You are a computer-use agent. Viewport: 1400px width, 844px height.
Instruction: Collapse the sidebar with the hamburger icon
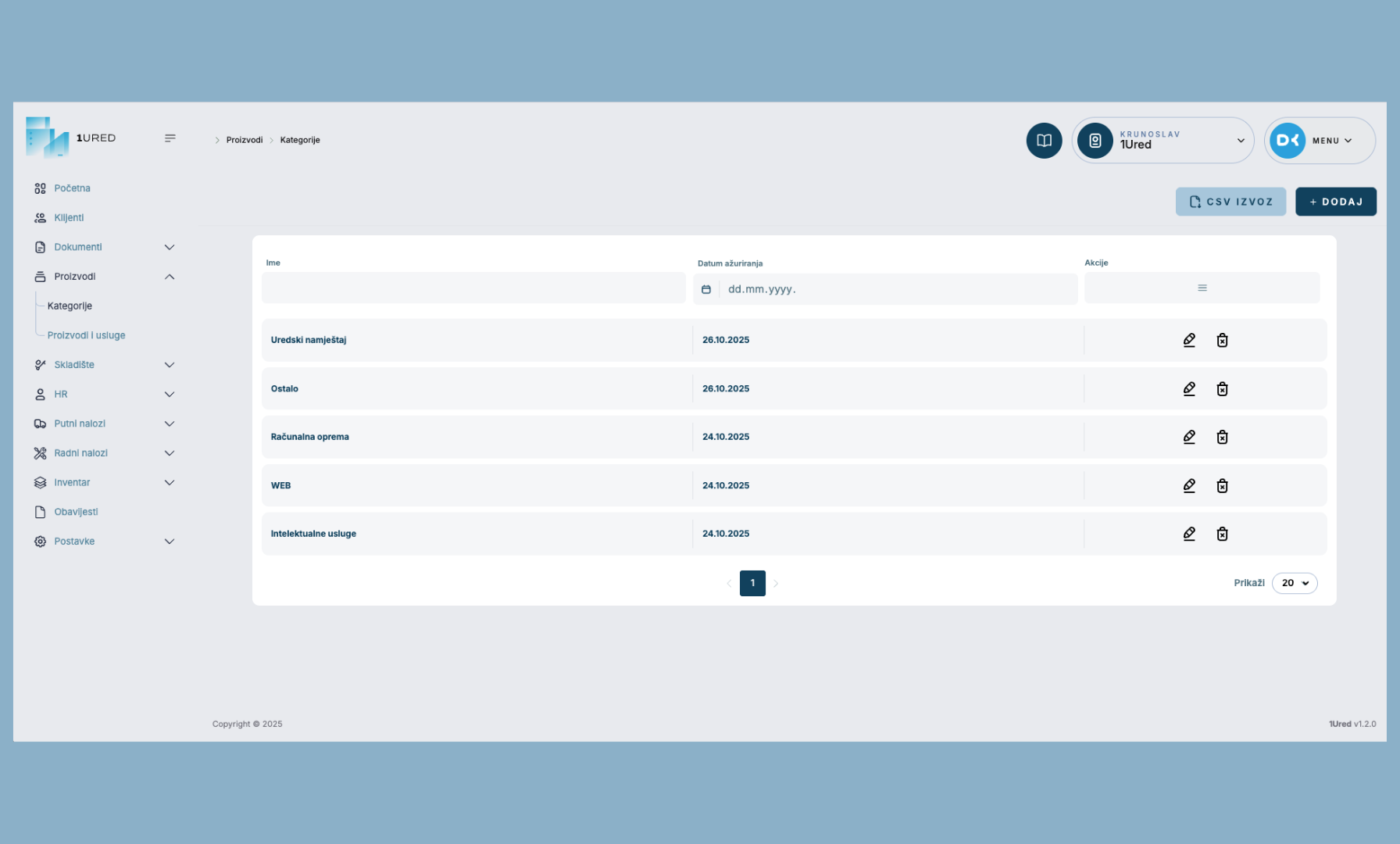point(170,138)
